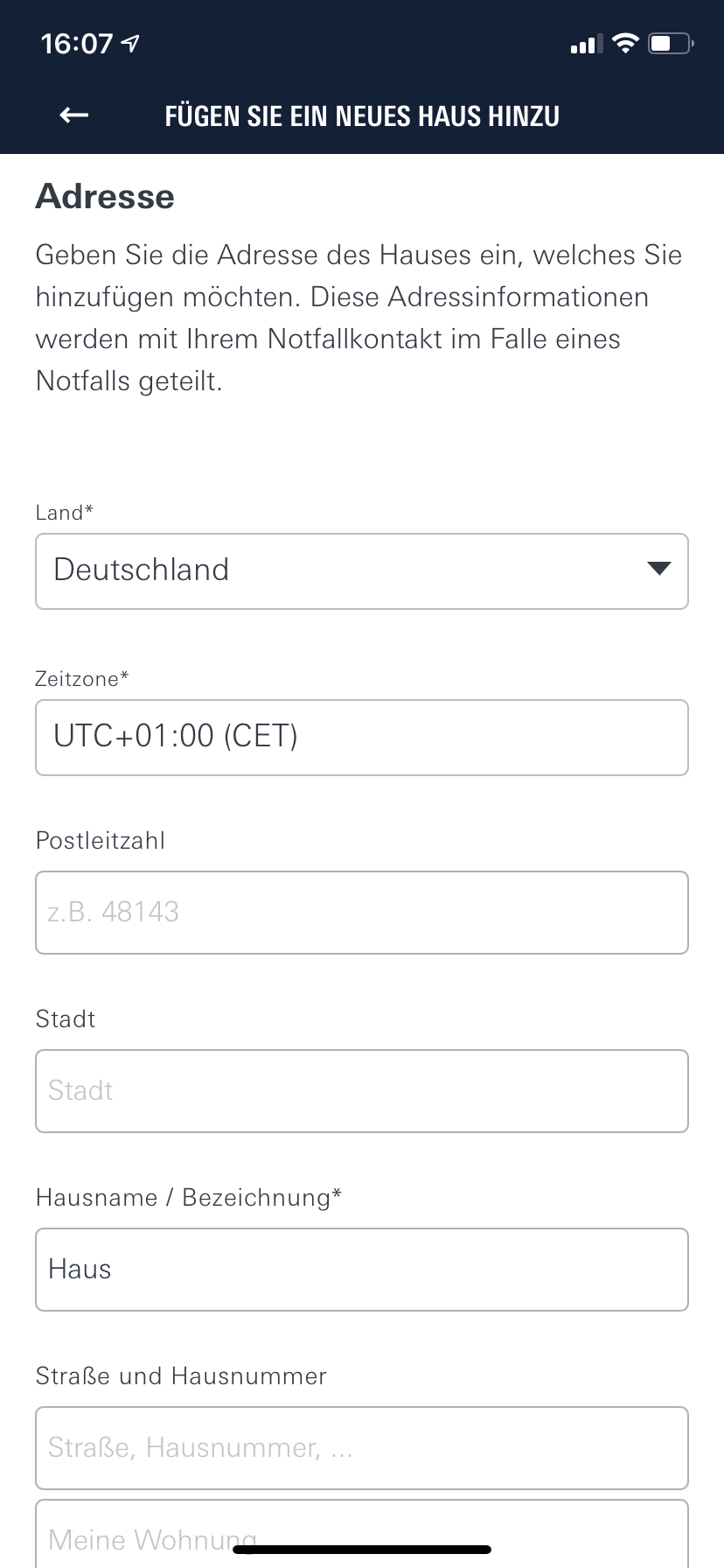Tap the page title FÜGEN SIE EIN NEUES HAUS HINZU

click(x=362, y=116)
